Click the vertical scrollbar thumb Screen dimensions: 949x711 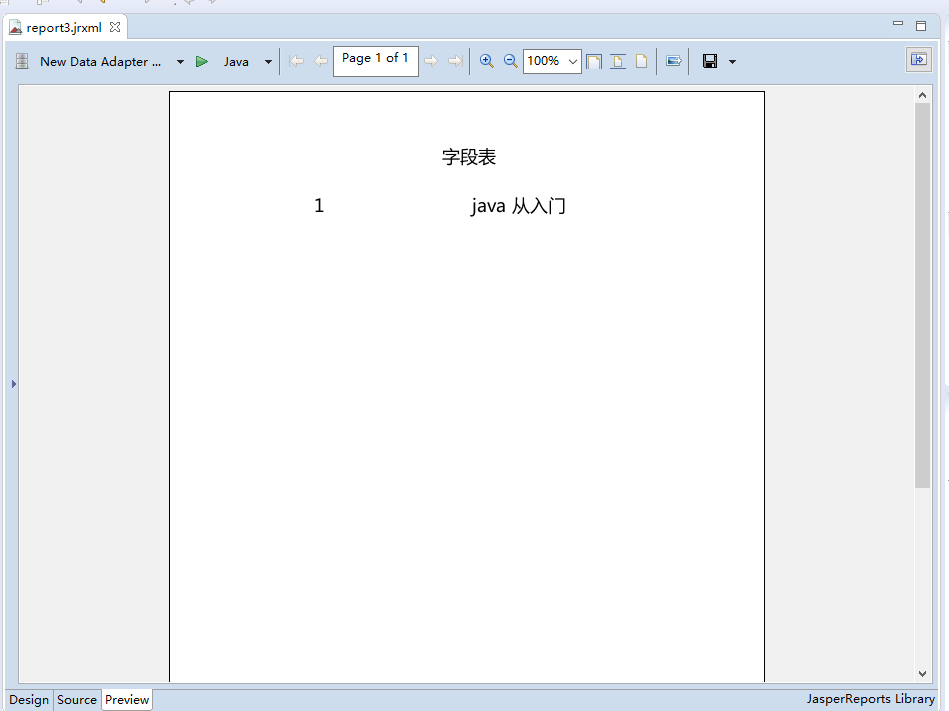point(922,295)
